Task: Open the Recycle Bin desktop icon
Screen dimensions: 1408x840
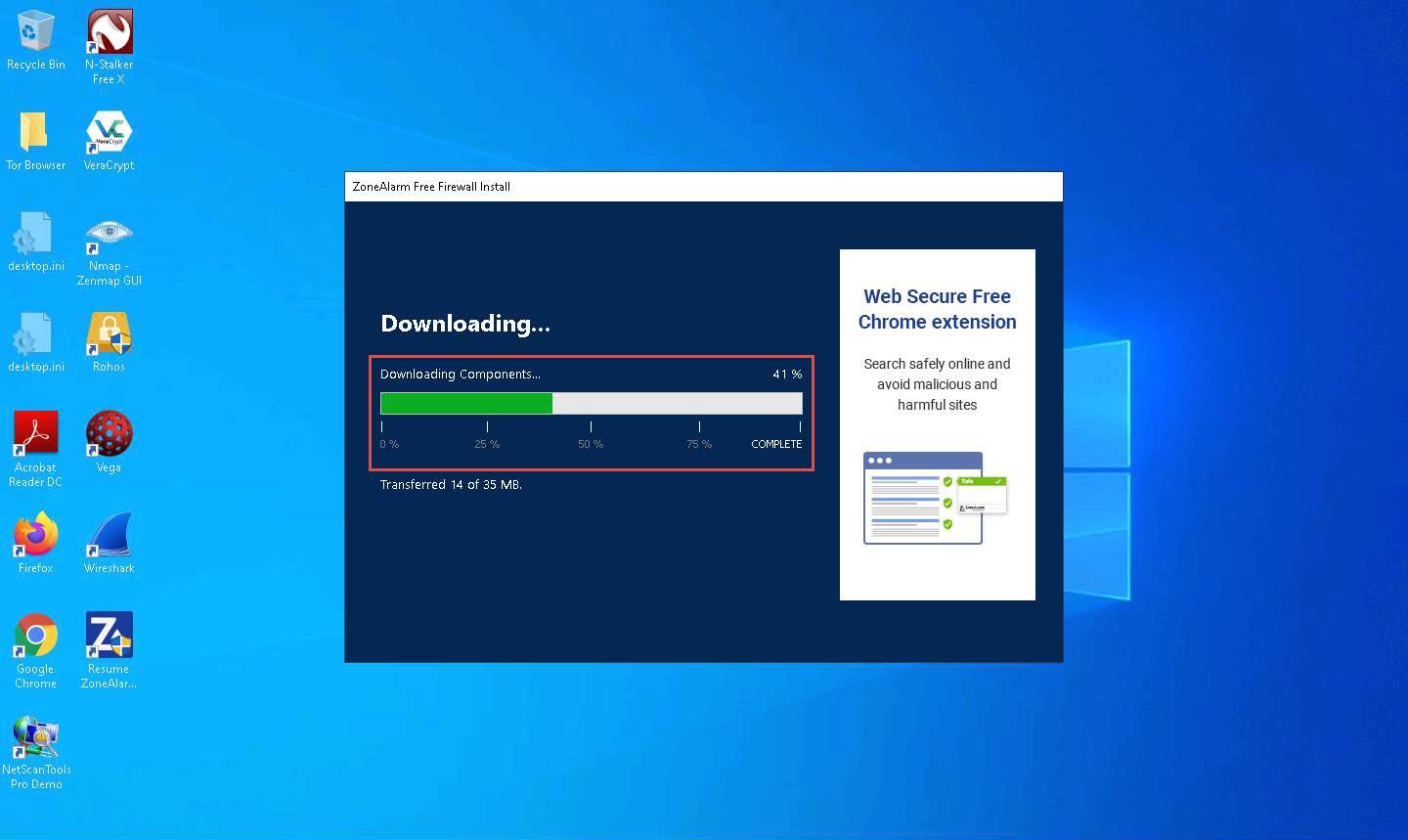Action: (36, 41)
